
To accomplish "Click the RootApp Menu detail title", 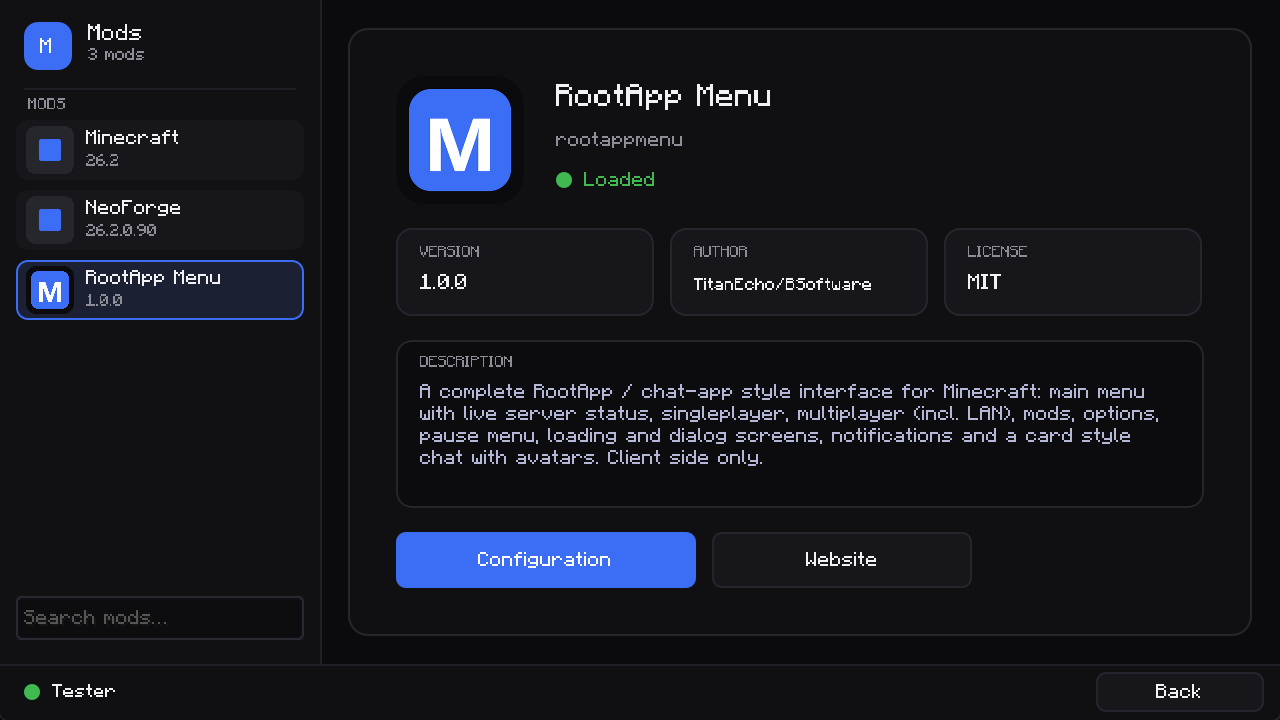I will [x=663, y=96].
